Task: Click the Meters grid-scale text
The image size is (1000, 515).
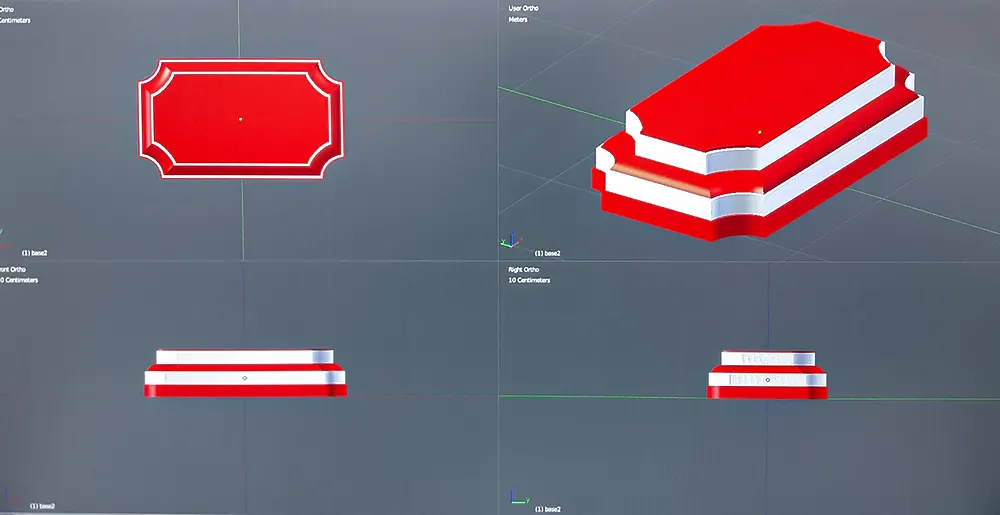Action: point(517,20)
